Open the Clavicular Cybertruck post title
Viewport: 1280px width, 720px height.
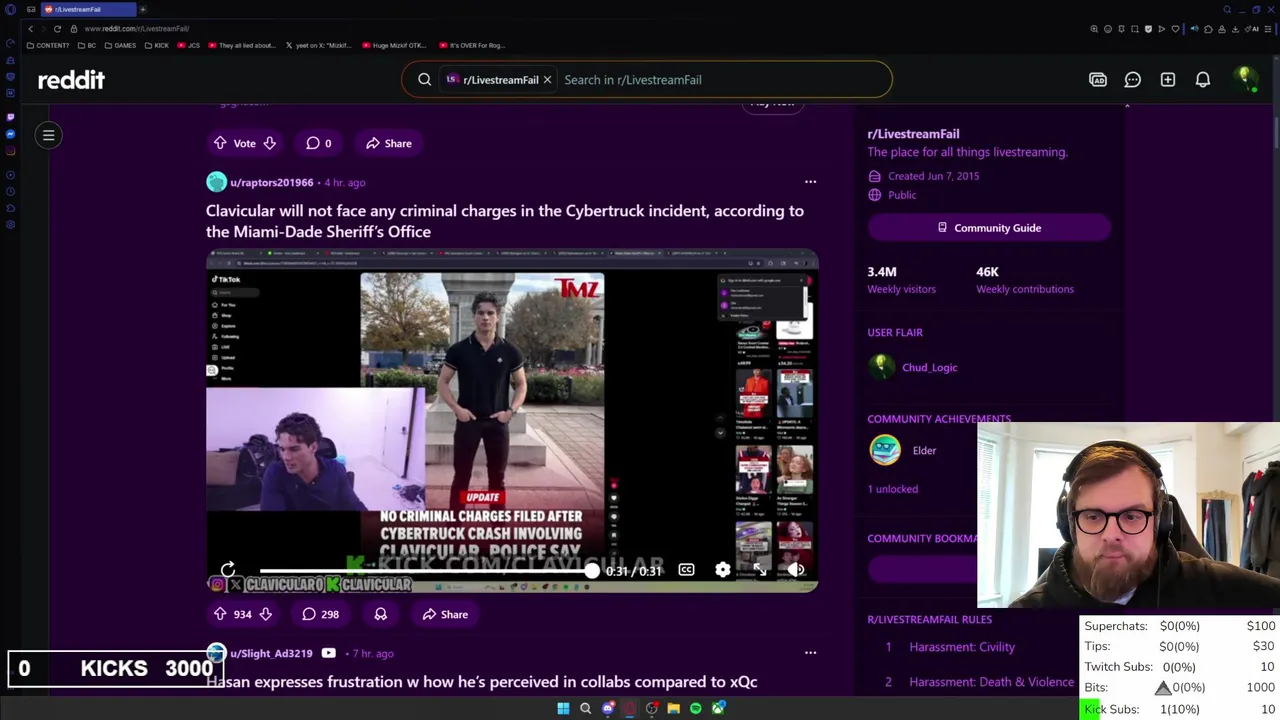[505, 221]
